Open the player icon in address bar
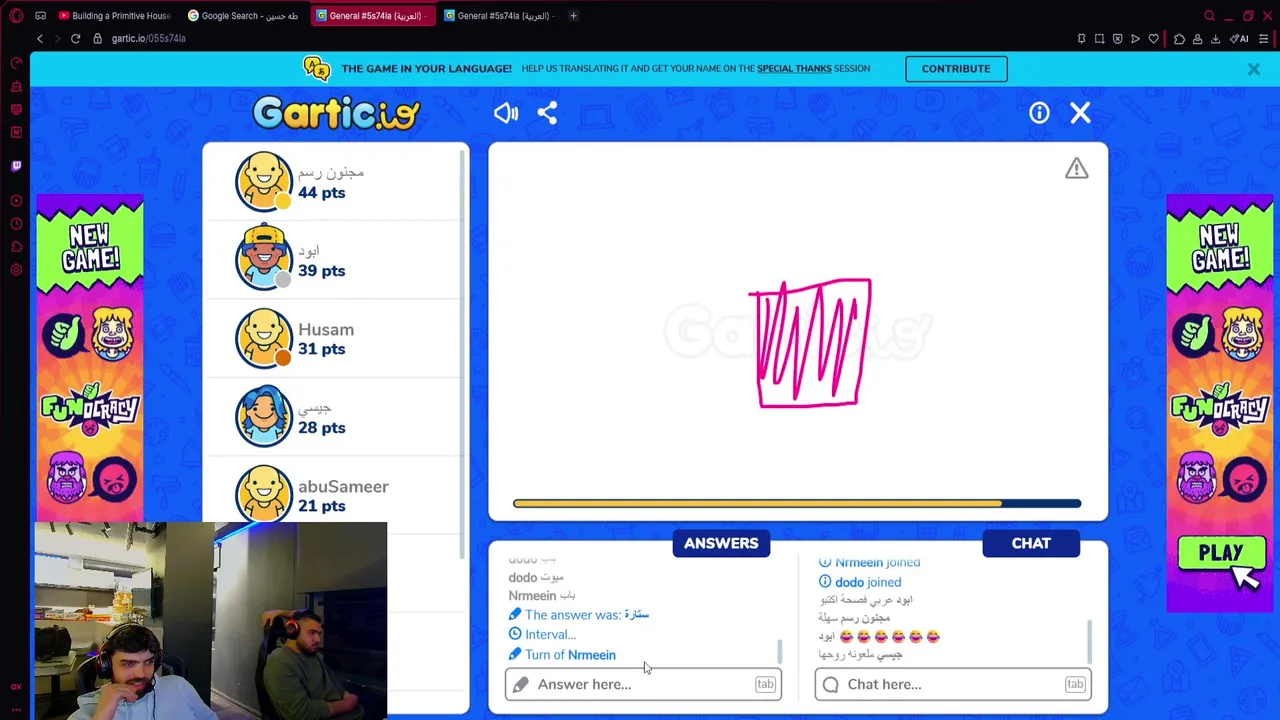The image size is (1280, 720). 1135,39
